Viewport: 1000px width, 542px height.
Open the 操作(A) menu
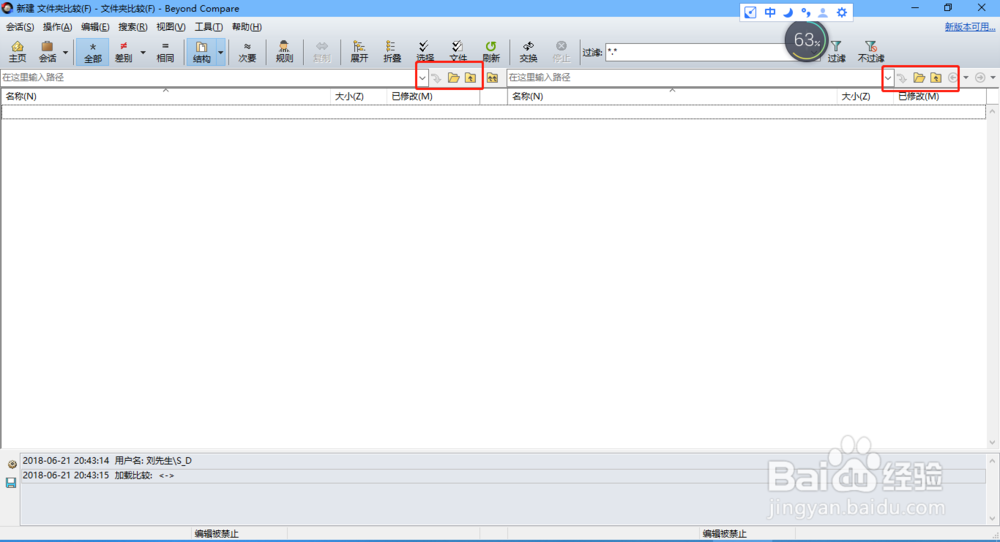pos(57,27)
